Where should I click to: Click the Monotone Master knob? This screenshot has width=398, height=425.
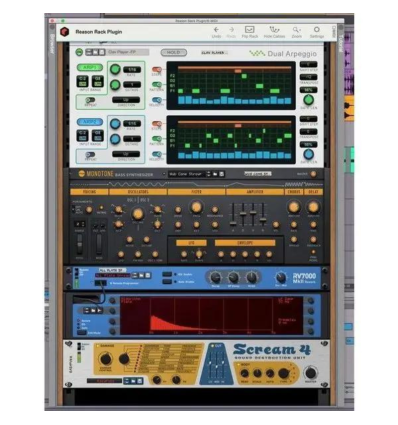point(313,174)
